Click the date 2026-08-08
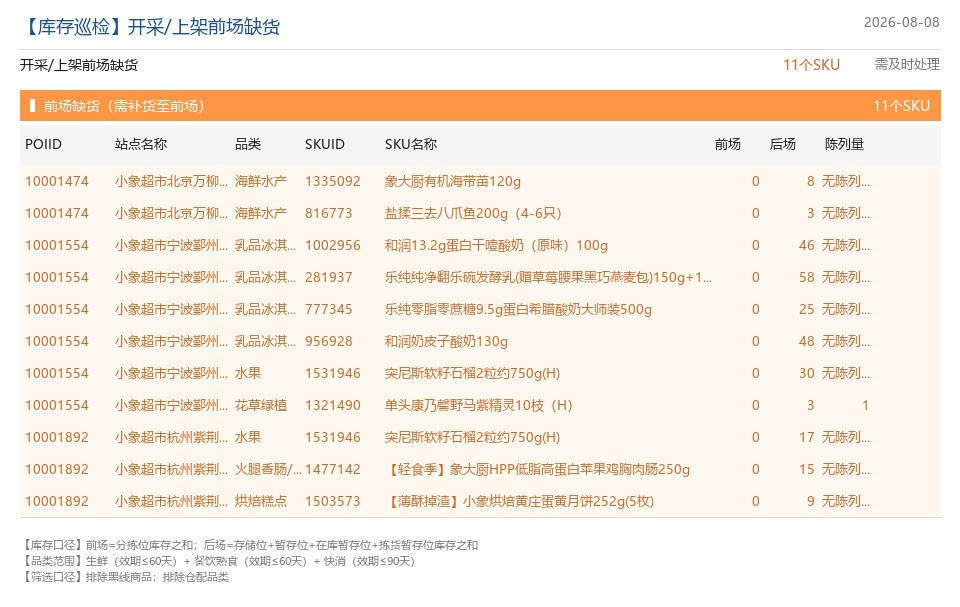Screen dimensions: 960x607 click(x=901, y=23)
